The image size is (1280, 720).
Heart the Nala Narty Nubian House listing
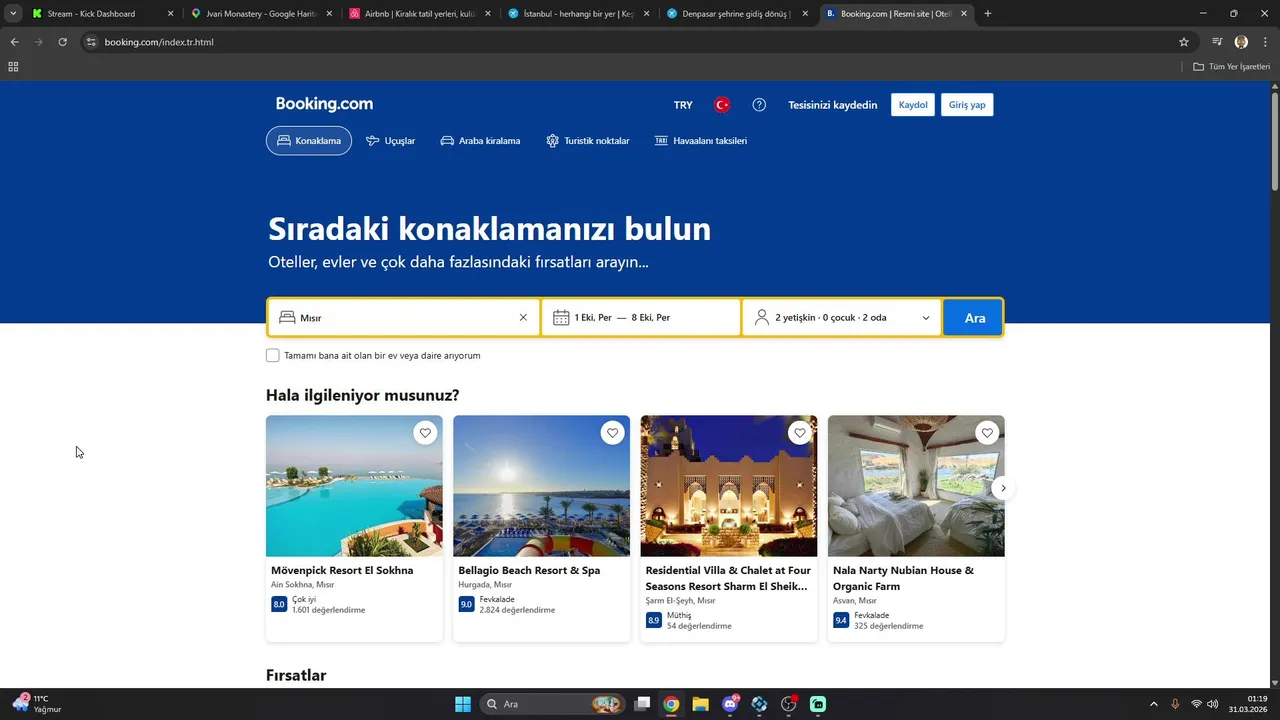click(987, 433)
